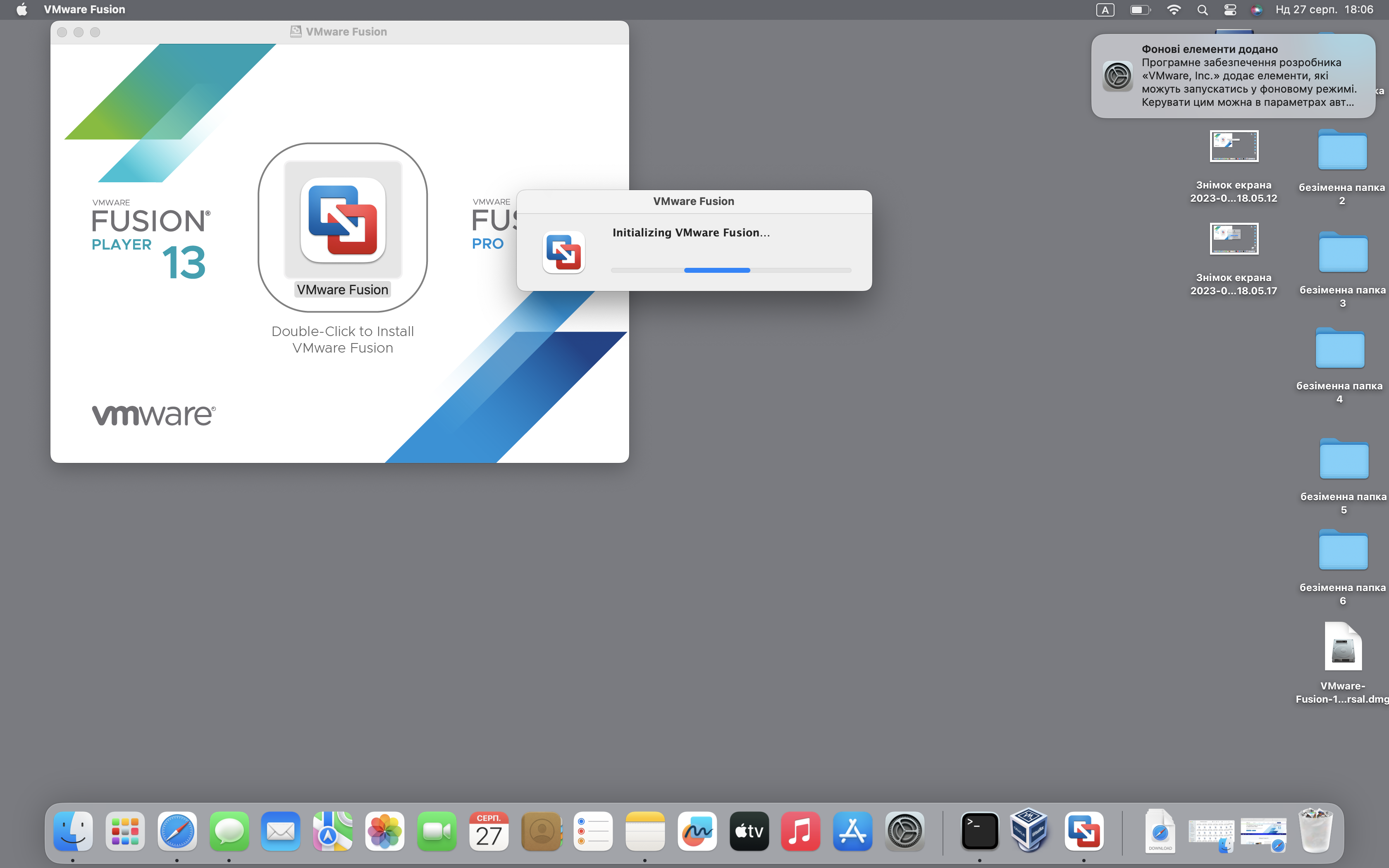Open Terminal from the Dock
The height and width of the screenshot is (868, 1389).
[x=979, y=831]
